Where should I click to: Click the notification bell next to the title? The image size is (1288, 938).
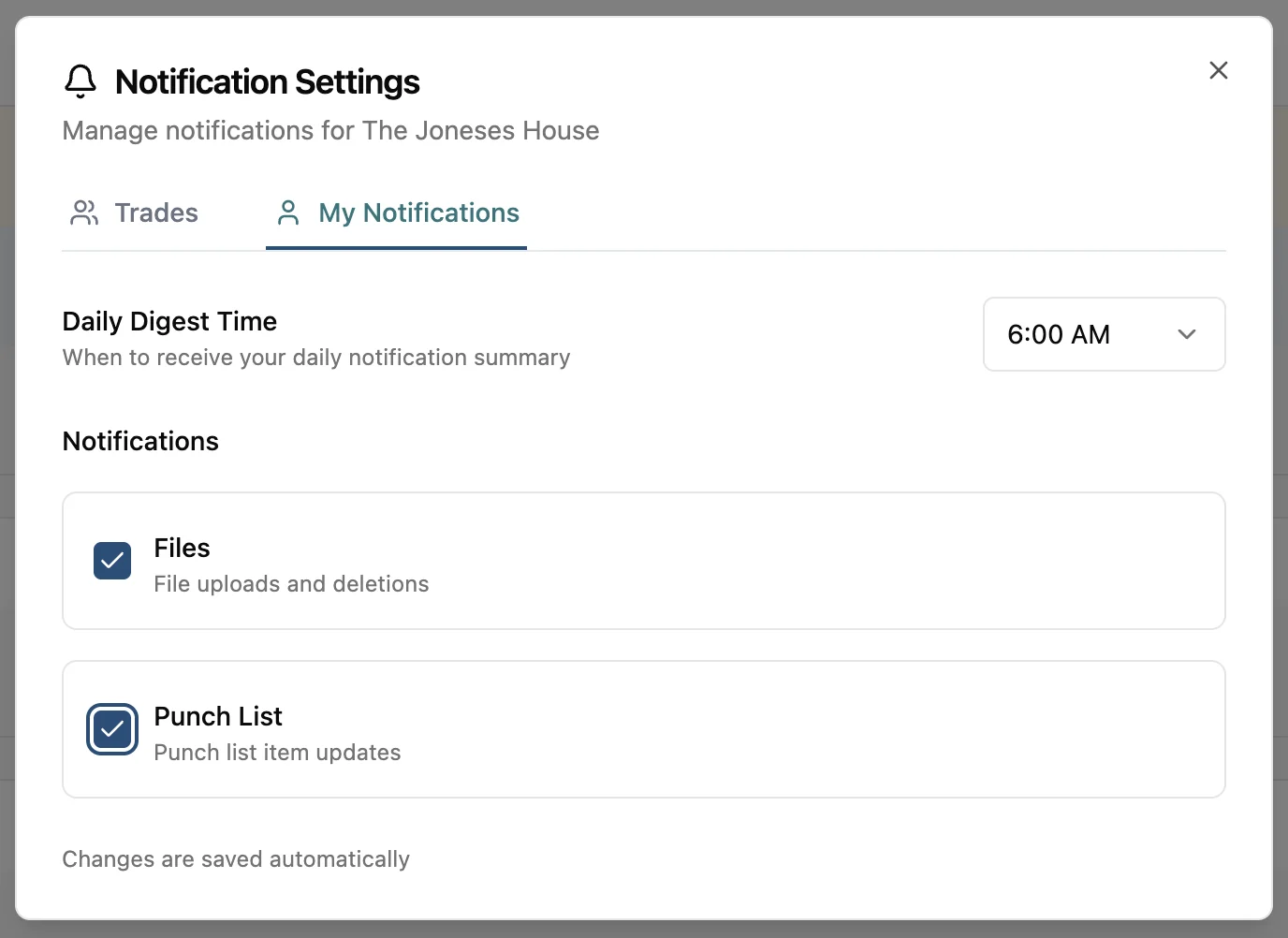tap(80, 81)
